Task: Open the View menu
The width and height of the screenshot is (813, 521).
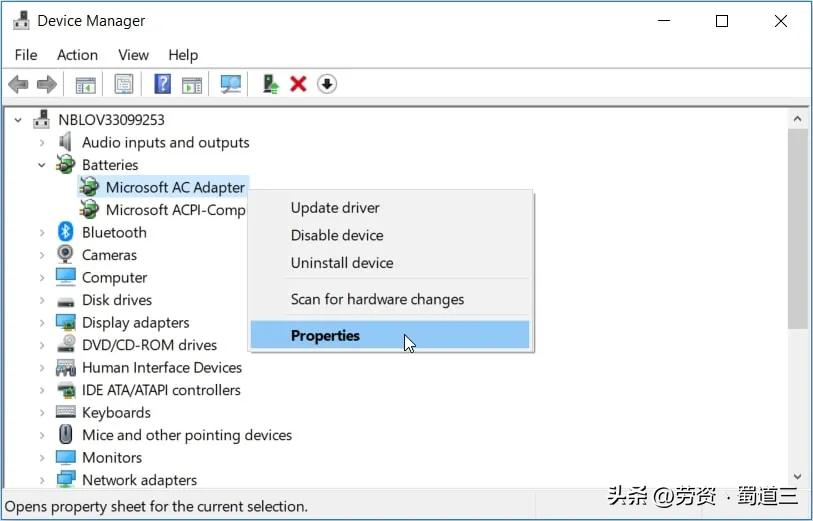Action: [x=133, y=55]
